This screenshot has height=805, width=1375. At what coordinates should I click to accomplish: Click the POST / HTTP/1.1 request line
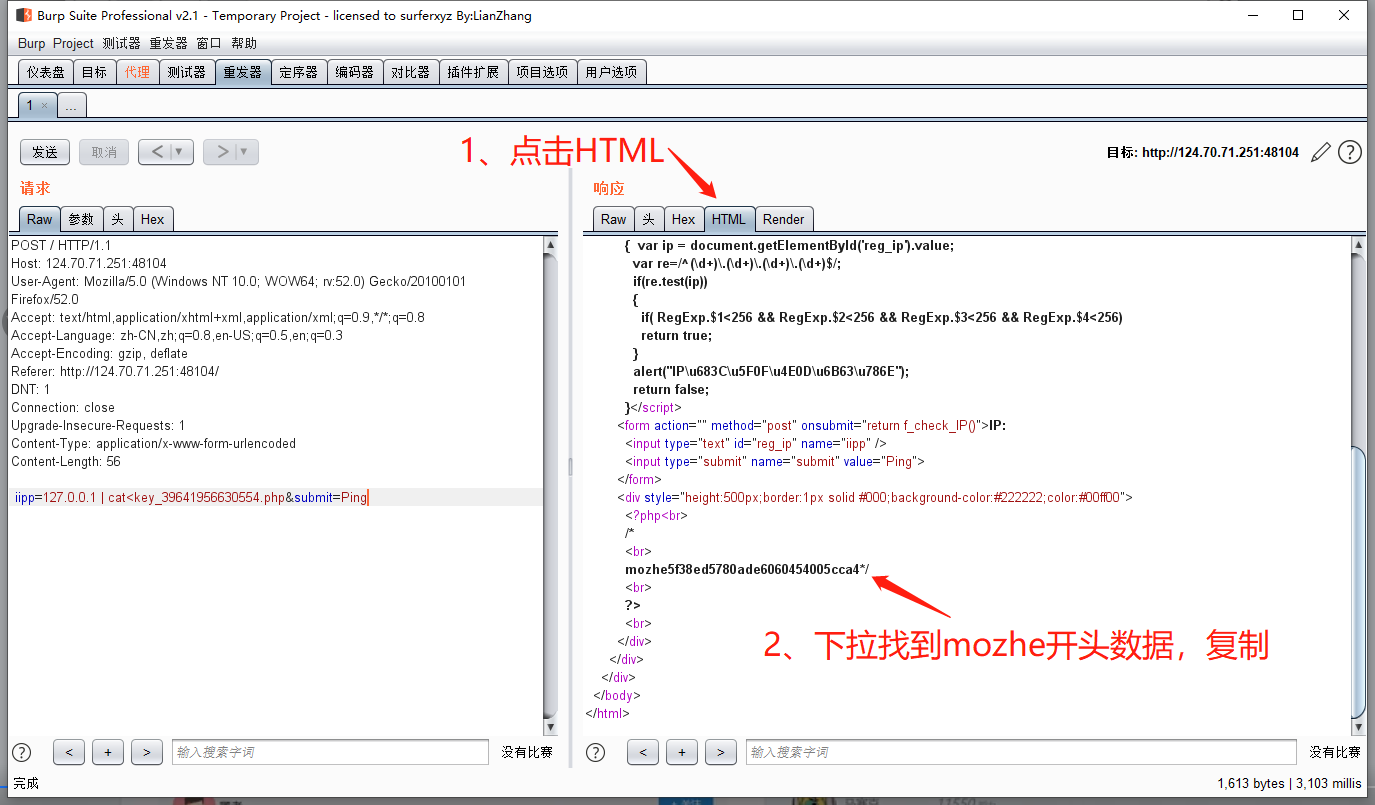61,245
